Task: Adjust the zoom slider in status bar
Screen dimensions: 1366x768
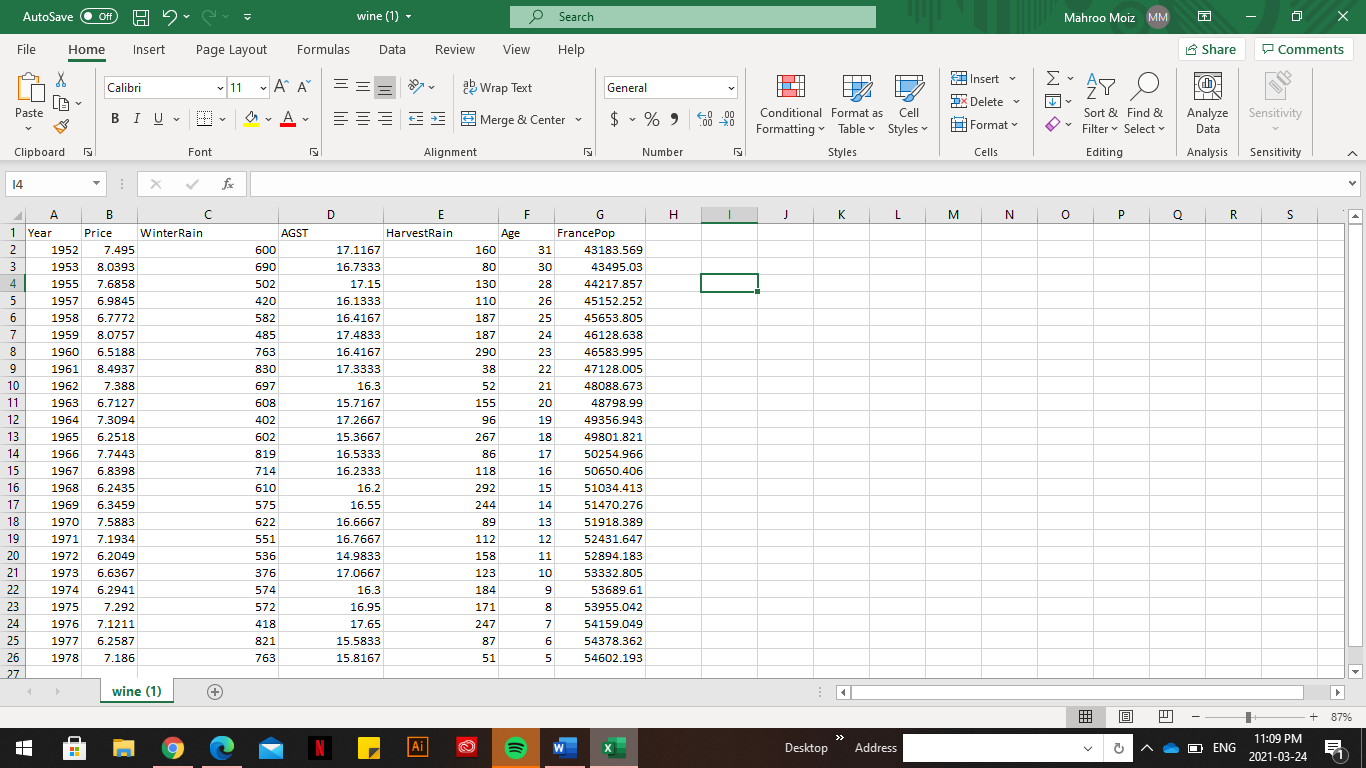Action: tap(1247, 717)
